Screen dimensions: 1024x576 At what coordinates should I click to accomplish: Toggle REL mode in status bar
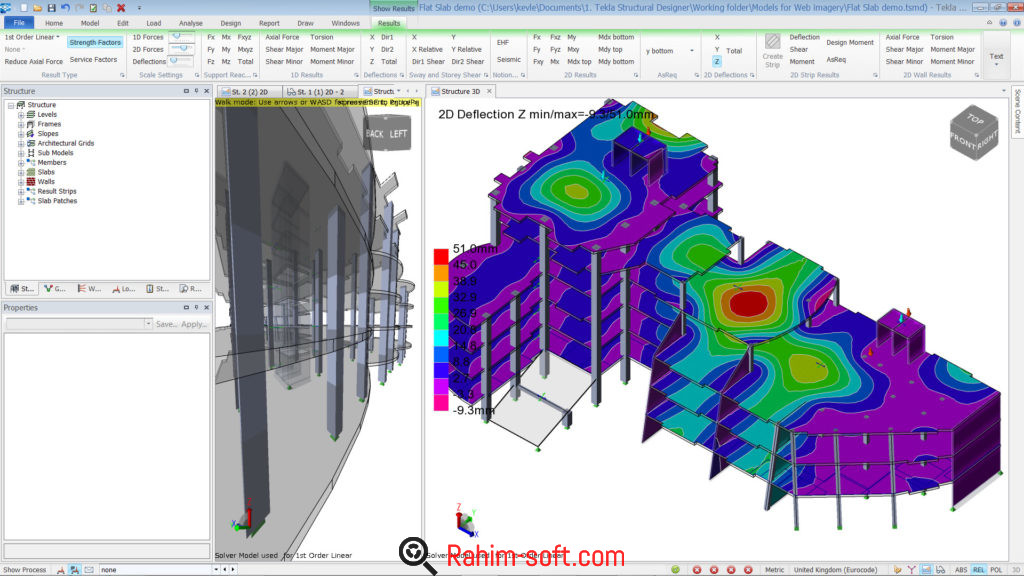coord(979,569)
